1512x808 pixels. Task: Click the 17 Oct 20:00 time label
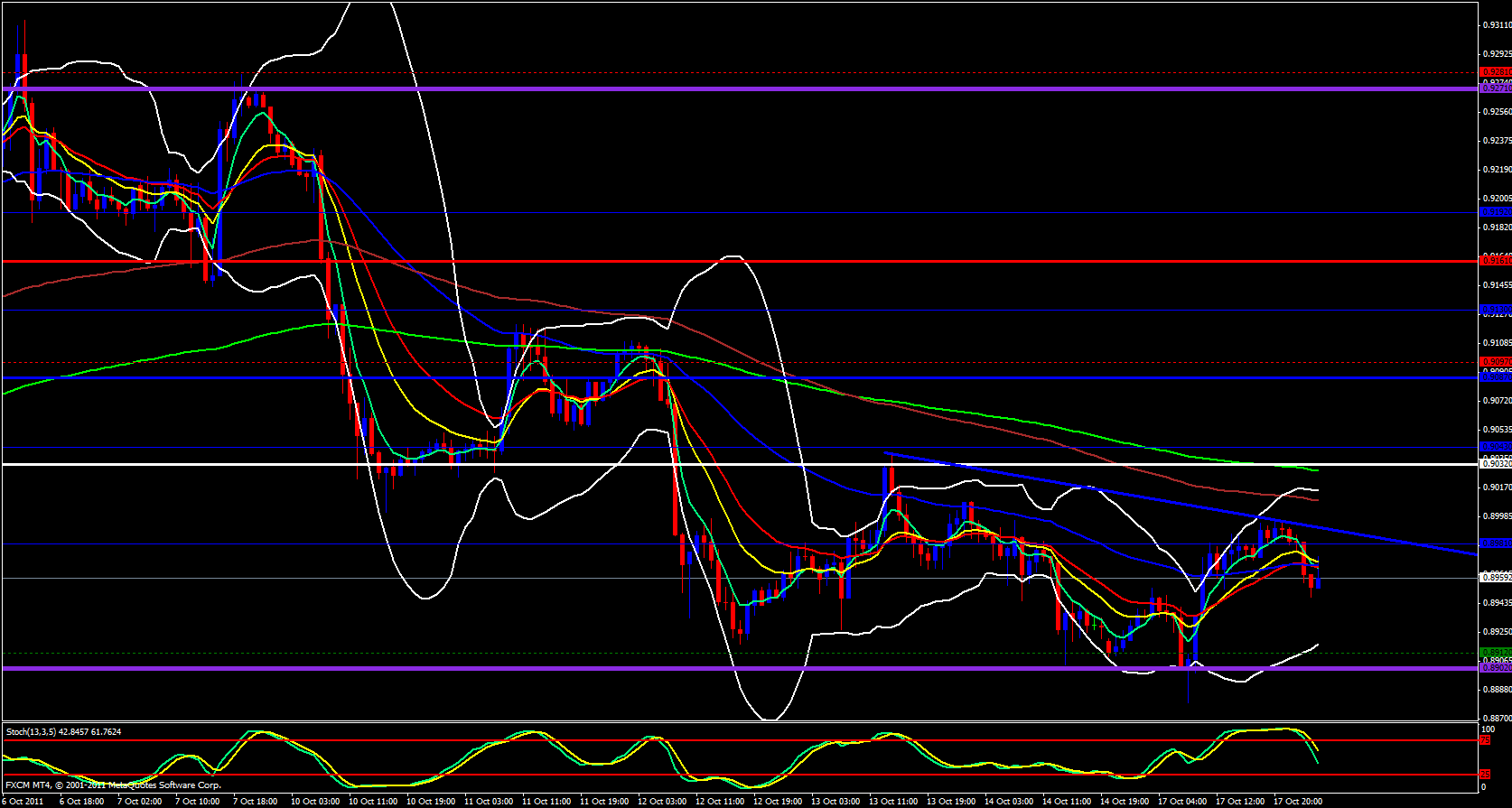1298,802
